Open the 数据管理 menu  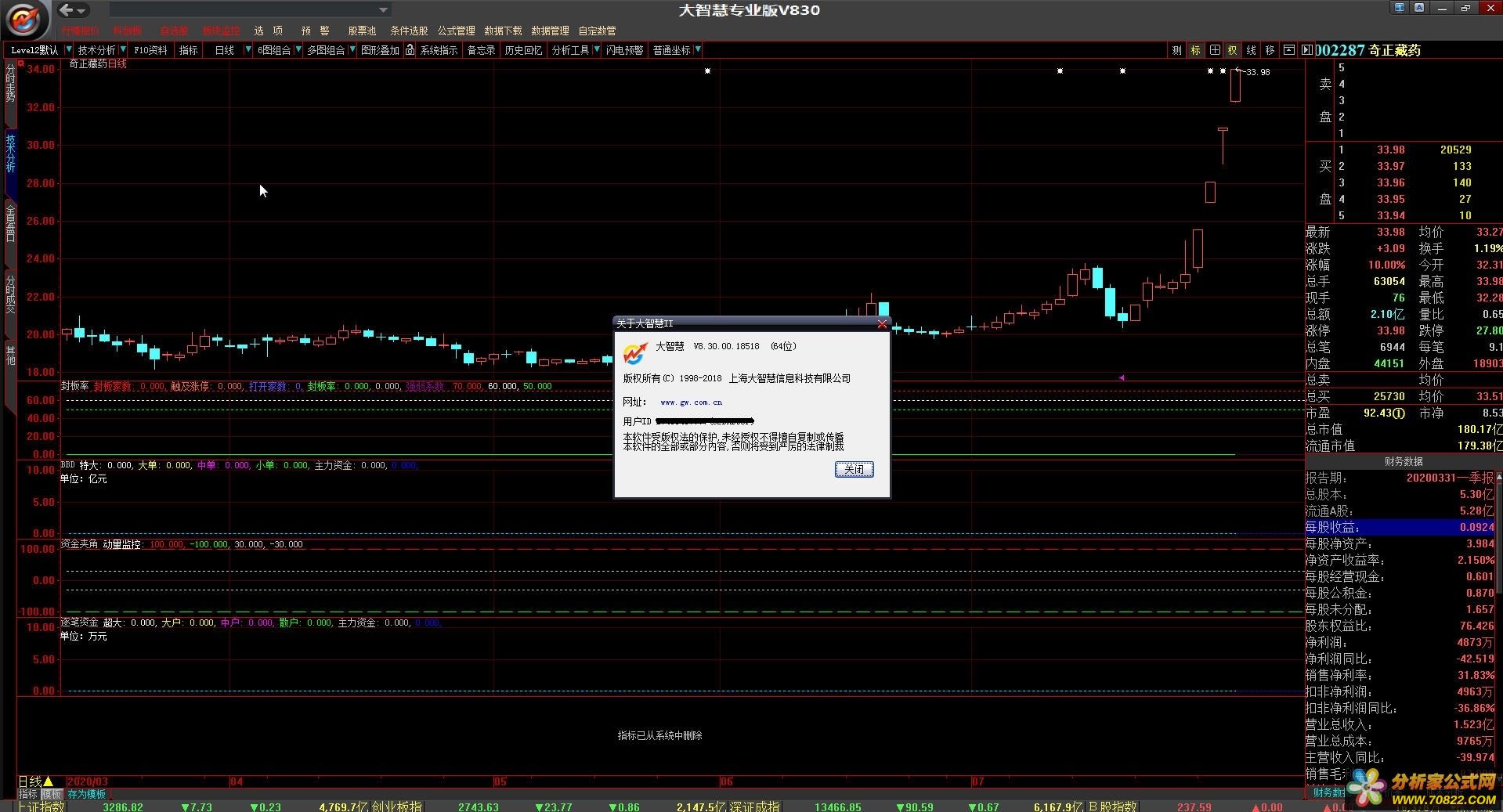point(550,31)
